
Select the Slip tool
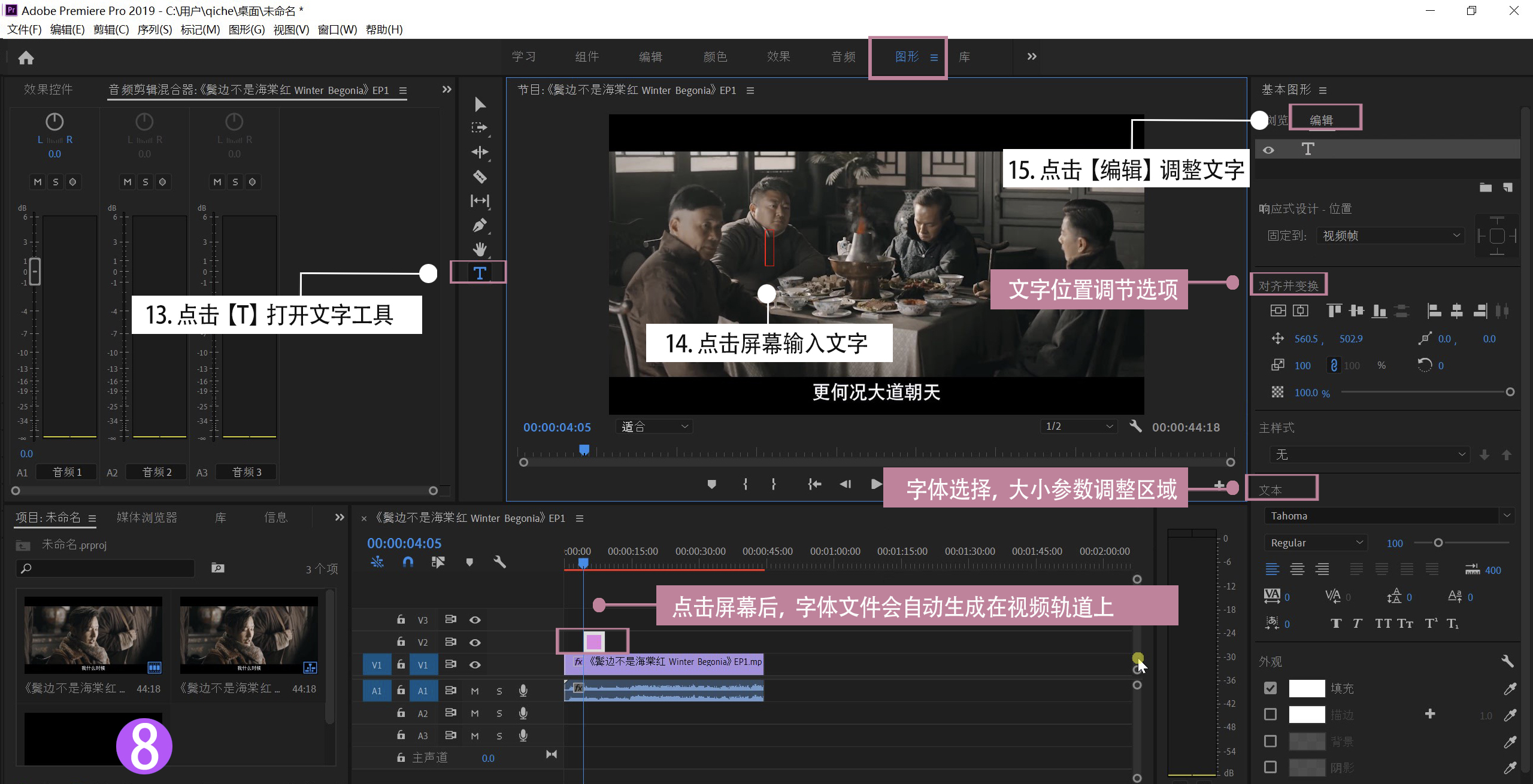480,200
